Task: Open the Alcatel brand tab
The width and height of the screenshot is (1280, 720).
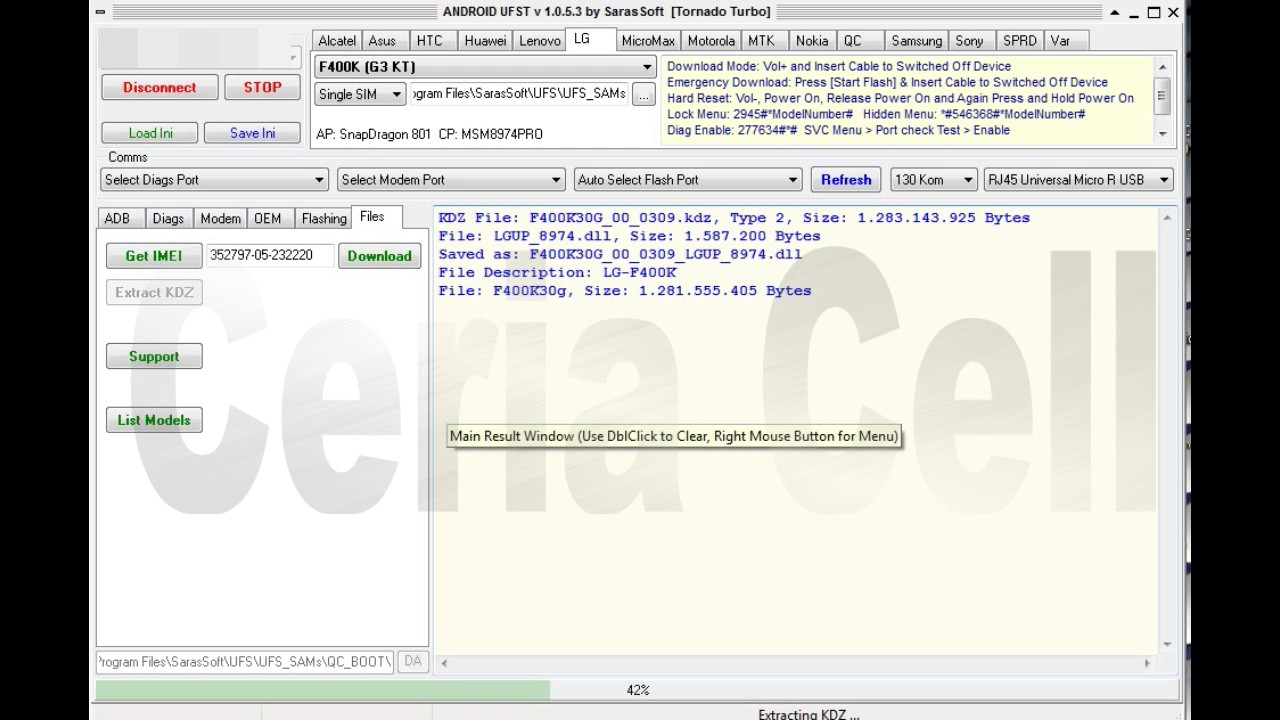Action: [x=337, y=41]
